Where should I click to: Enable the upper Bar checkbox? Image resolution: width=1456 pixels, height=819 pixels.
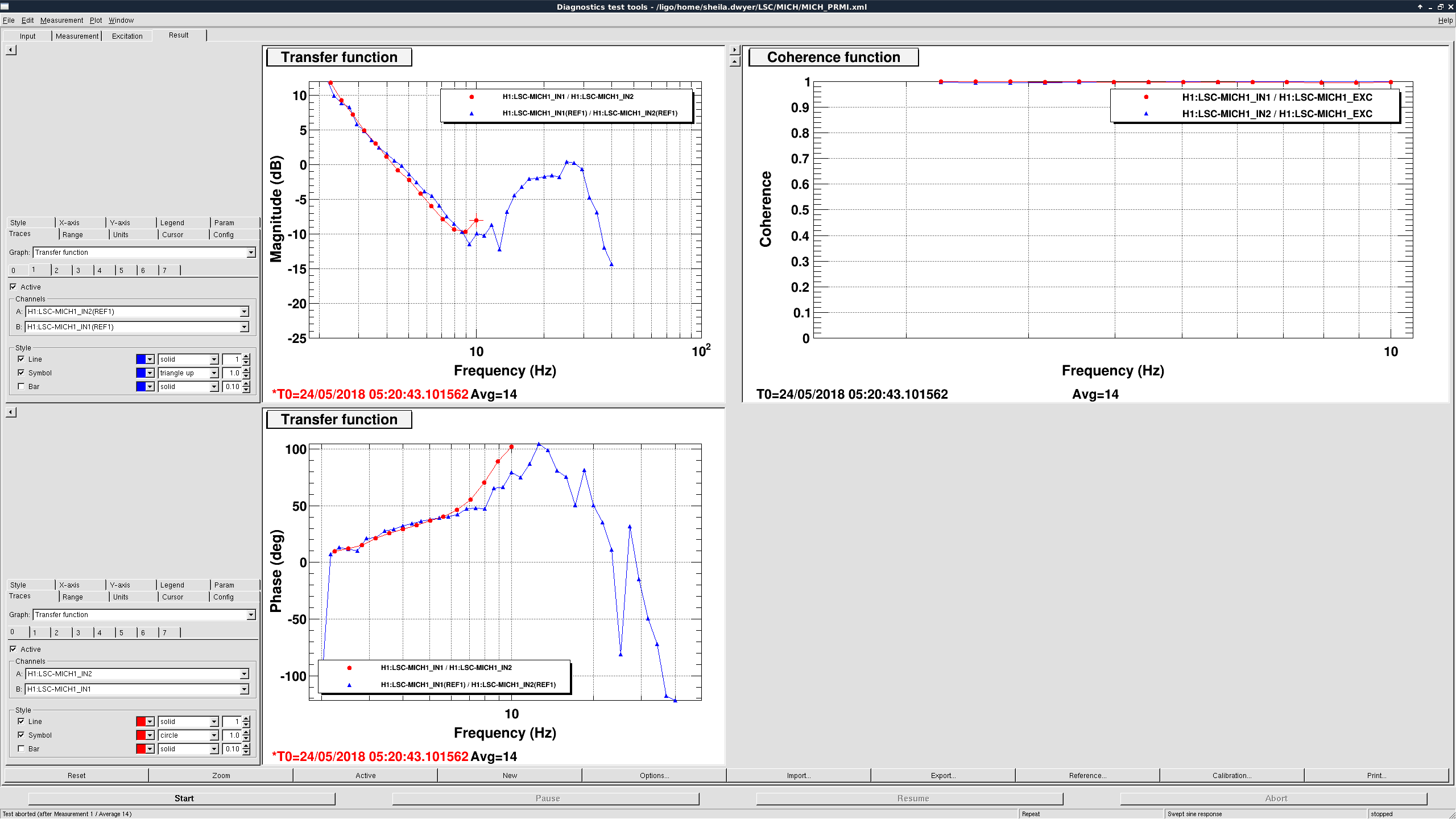[21, 387]
